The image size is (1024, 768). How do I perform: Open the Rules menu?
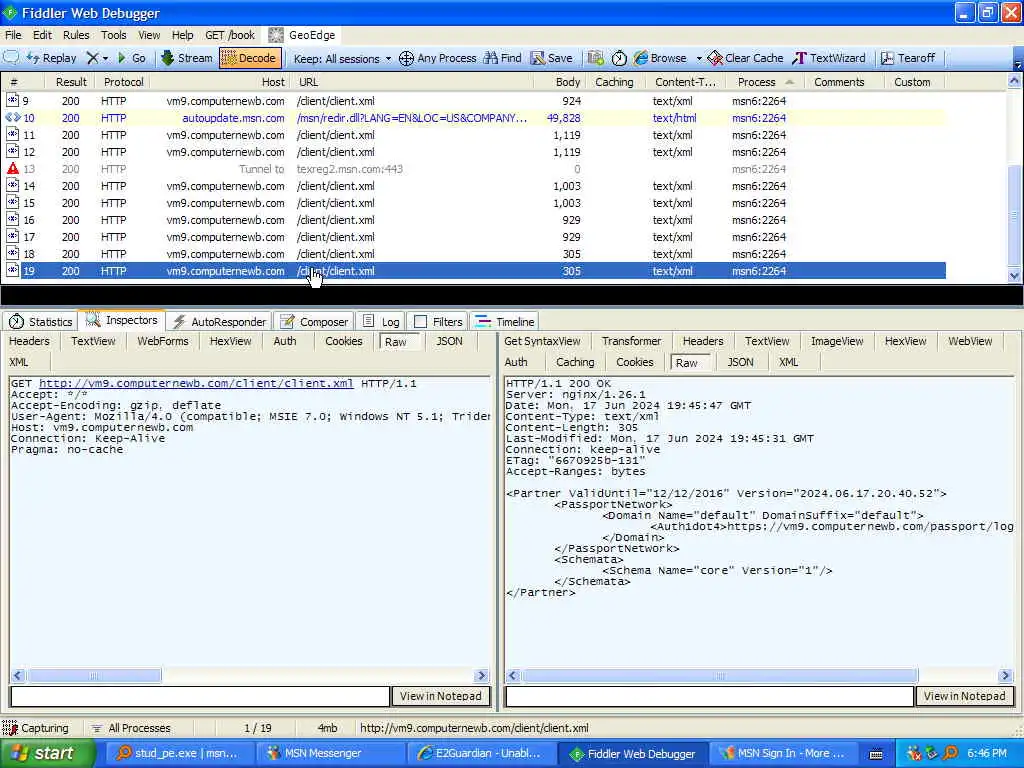click(x=76, y=35)
